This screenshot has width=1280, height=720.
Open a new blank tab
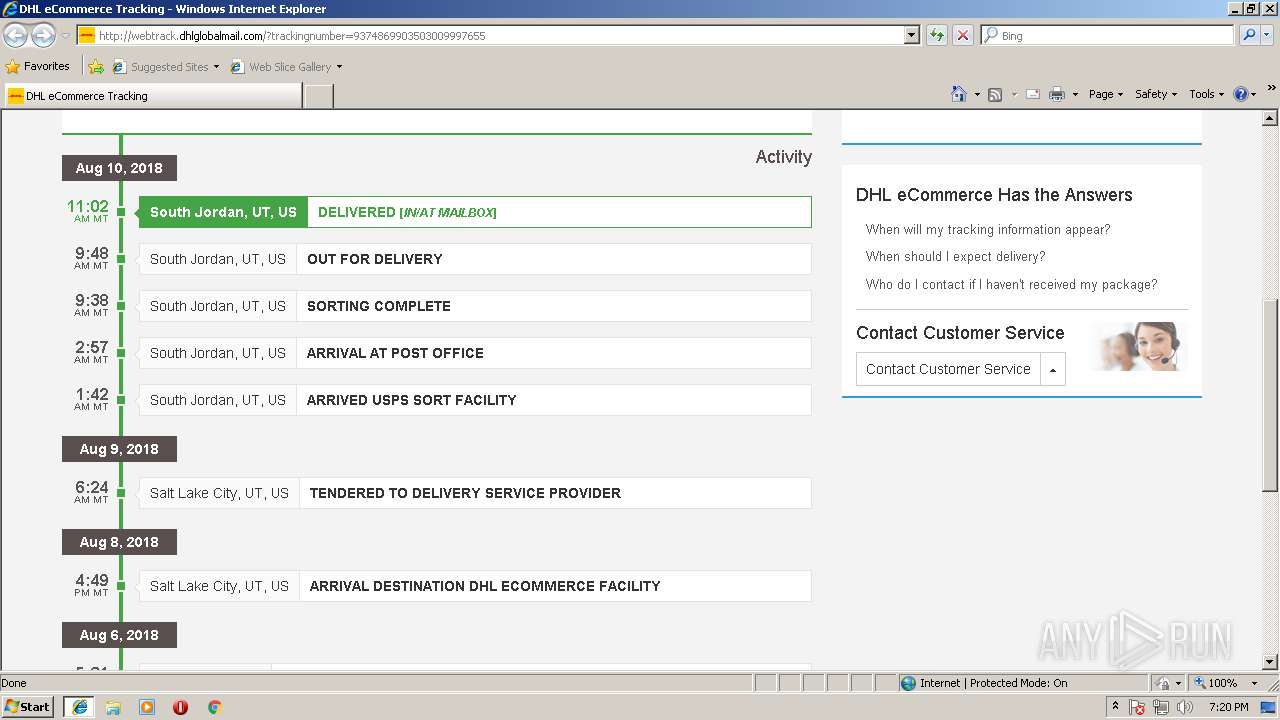click(318, 96)
